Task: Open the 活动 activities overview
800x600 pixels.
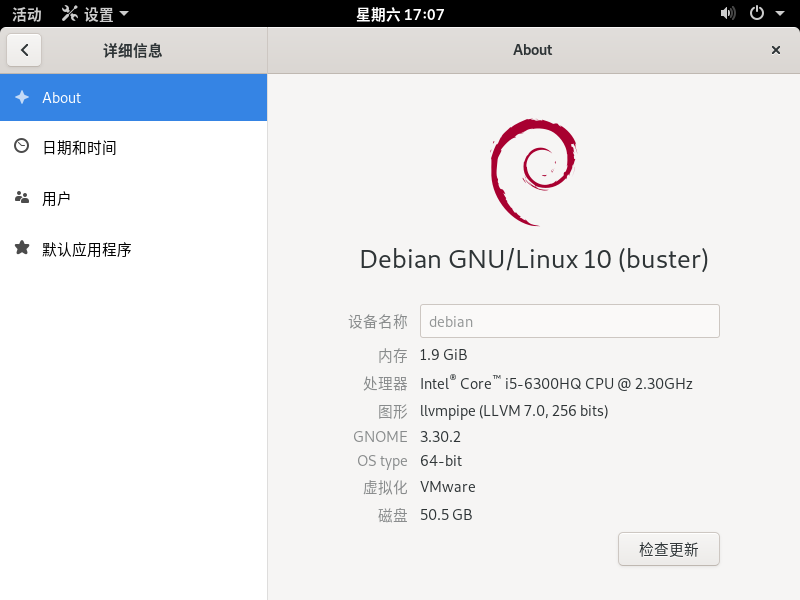Action: point(27,14)
